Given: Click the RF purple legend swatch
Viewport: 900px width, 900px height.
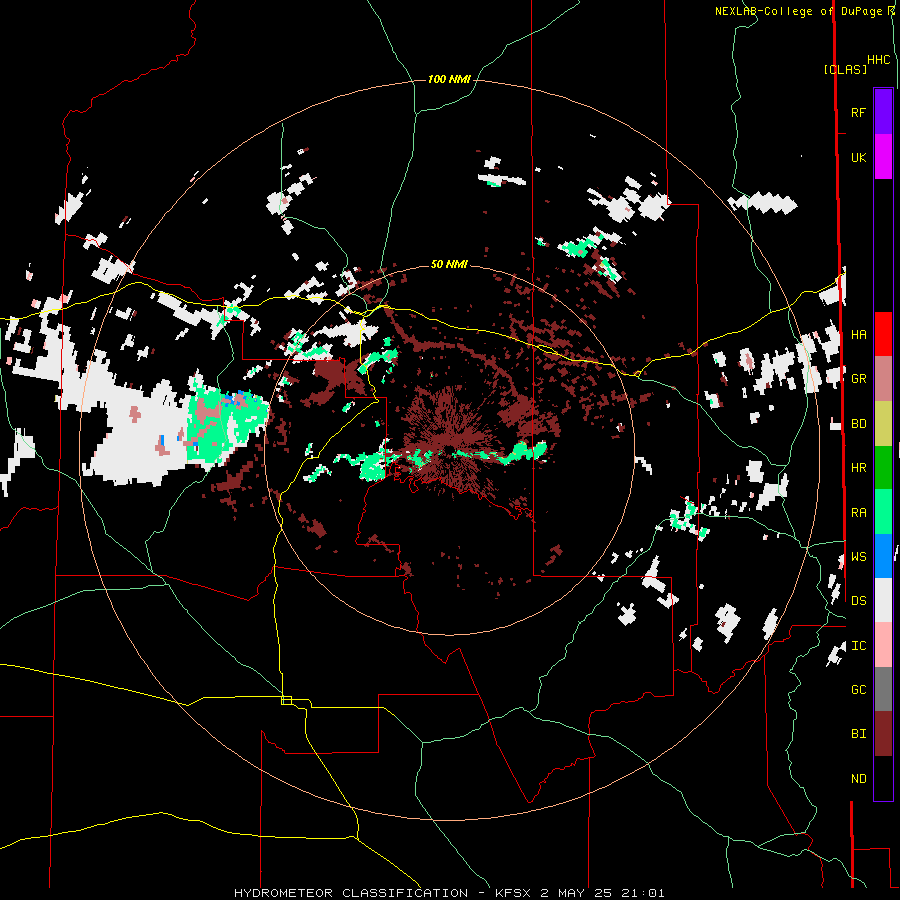Looking at the screenshot, I should (x=883, y=112).
